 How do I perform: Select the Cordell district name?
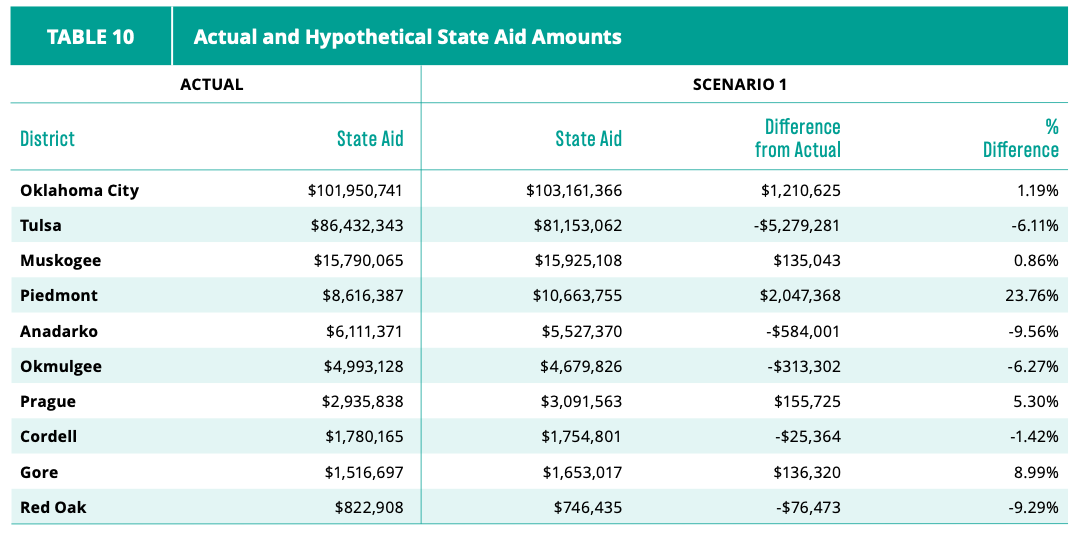coord(48,437)
